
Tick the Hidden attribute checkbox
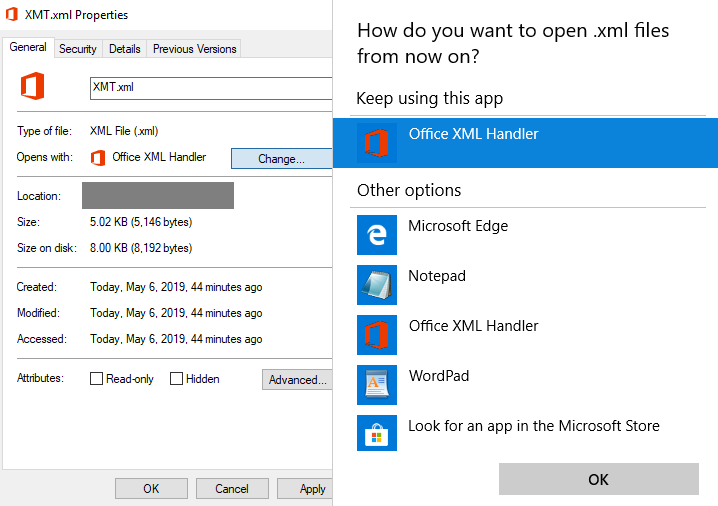[176, 379]
